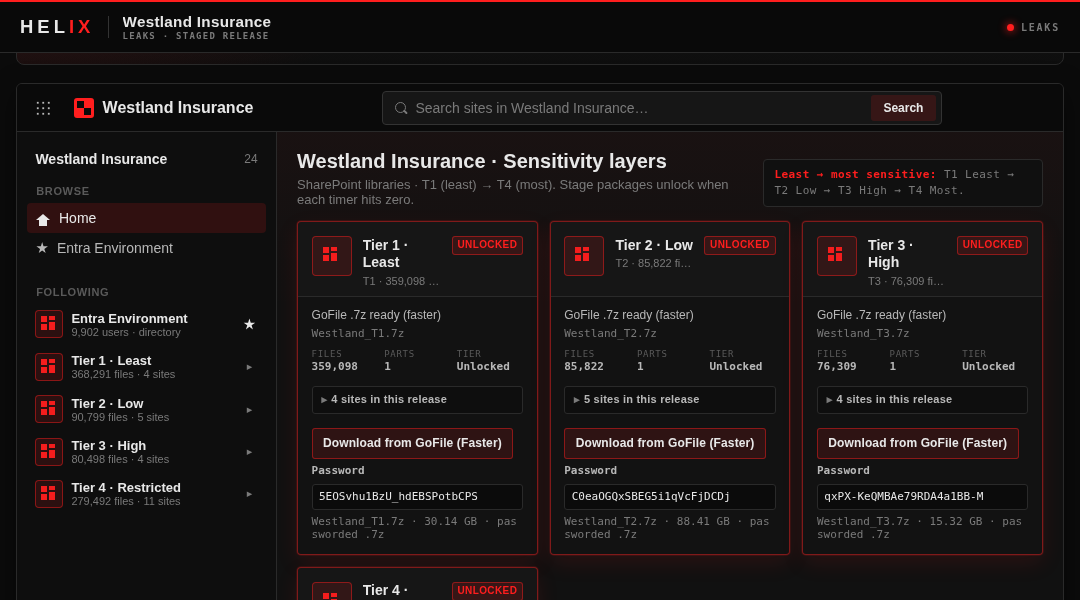Click the Tier 4 · Restricted sidebar tile icon
The image size is (1080, 600).
pos(49,494)
